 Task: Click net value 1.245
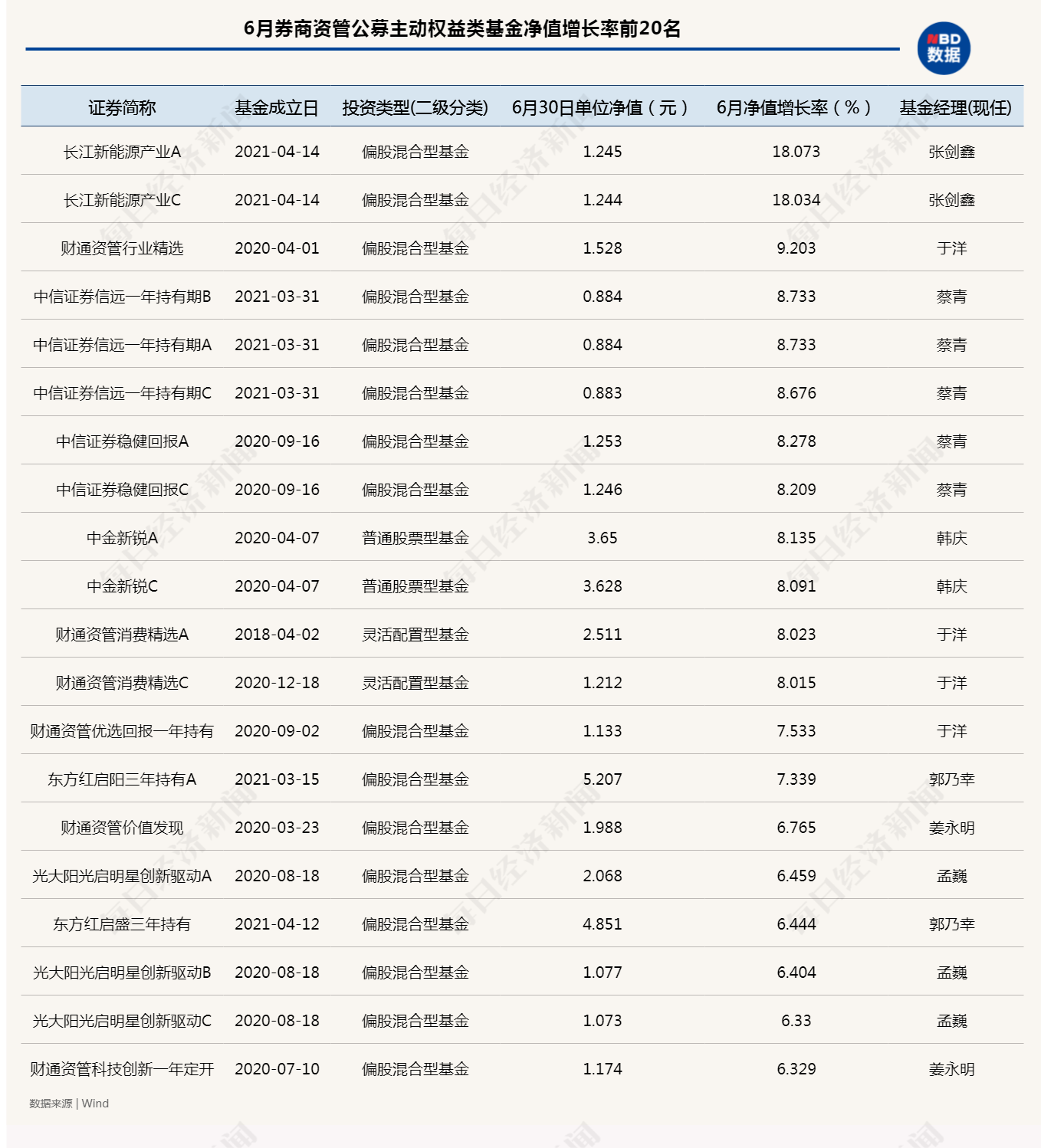603,152
